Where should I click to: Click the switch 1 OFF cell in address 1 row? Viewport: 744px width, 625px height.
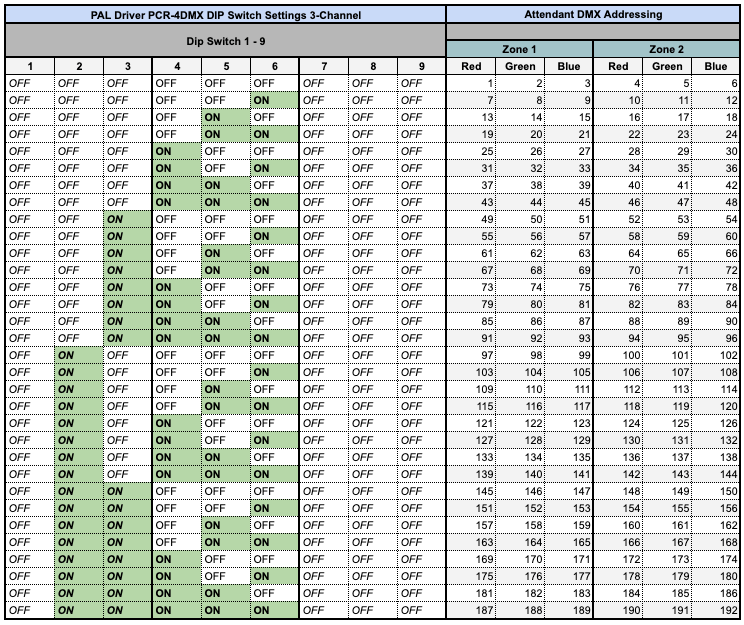pos(30,84)
